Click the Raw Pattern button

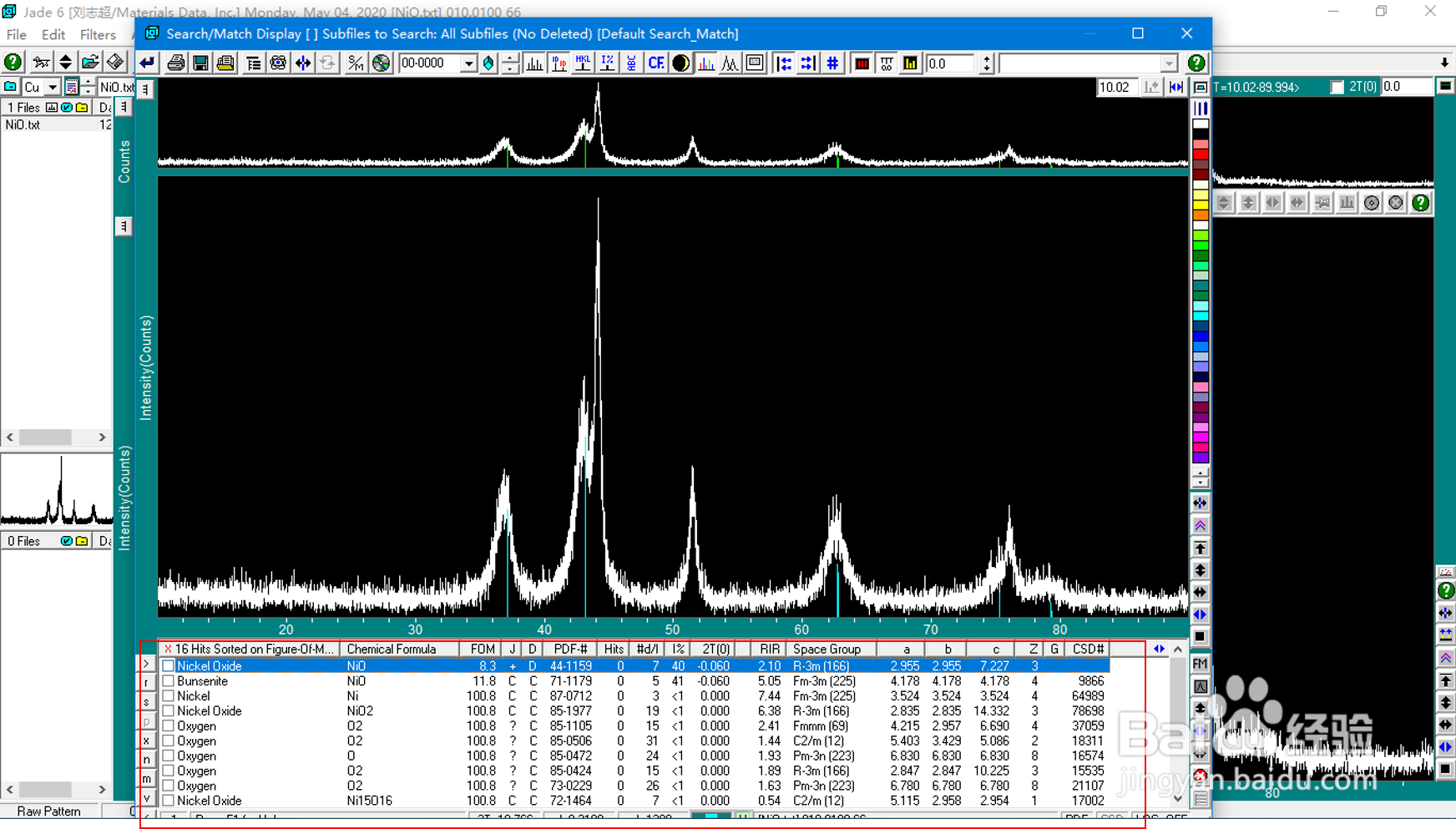[49, 811]
